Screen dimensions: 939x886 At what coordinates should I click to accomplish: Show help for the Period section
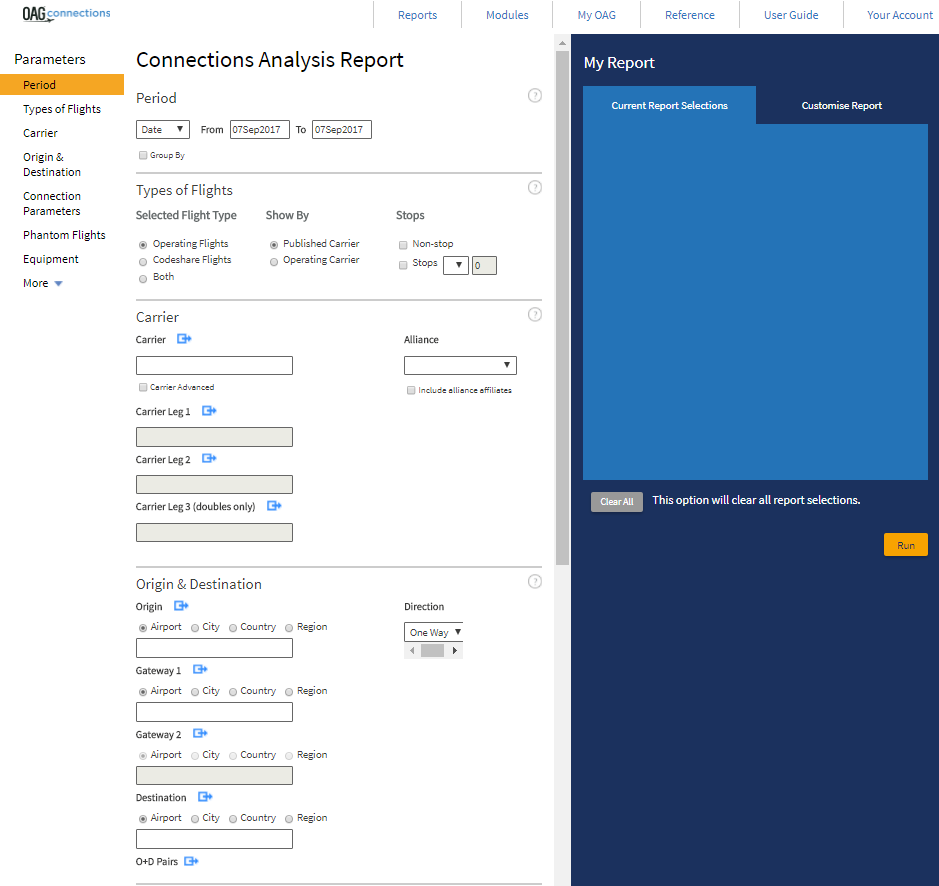(535, 96)
